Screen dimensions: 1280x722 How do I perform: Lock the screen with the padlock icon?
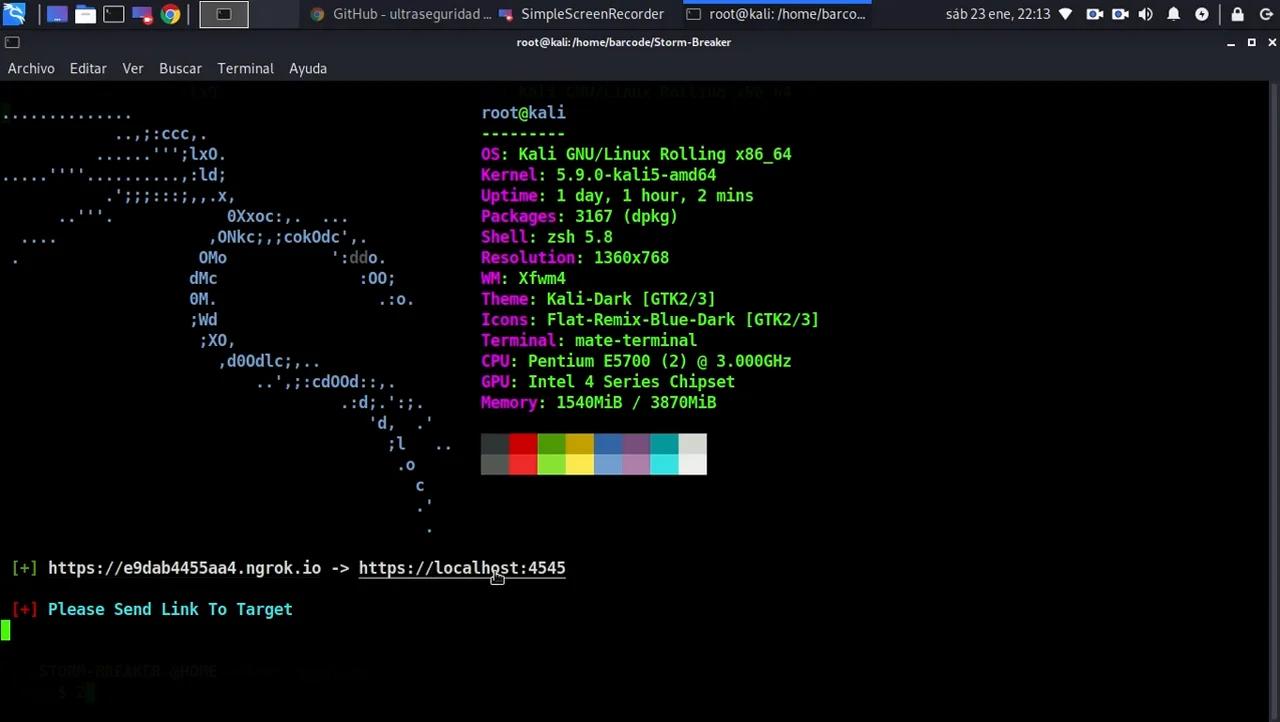[x=1238, y=14]
